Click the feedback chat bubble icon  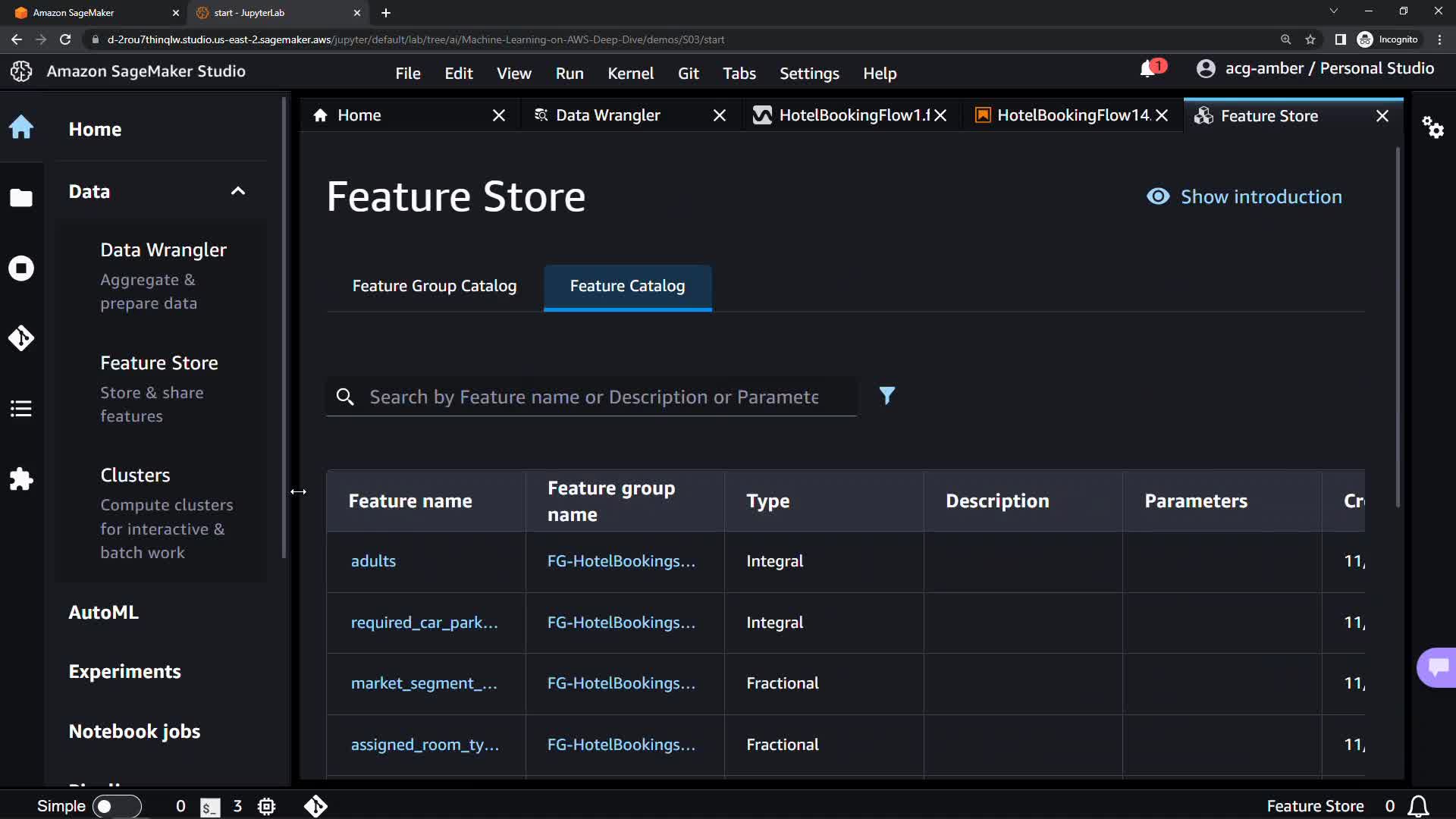[1437, 667]
